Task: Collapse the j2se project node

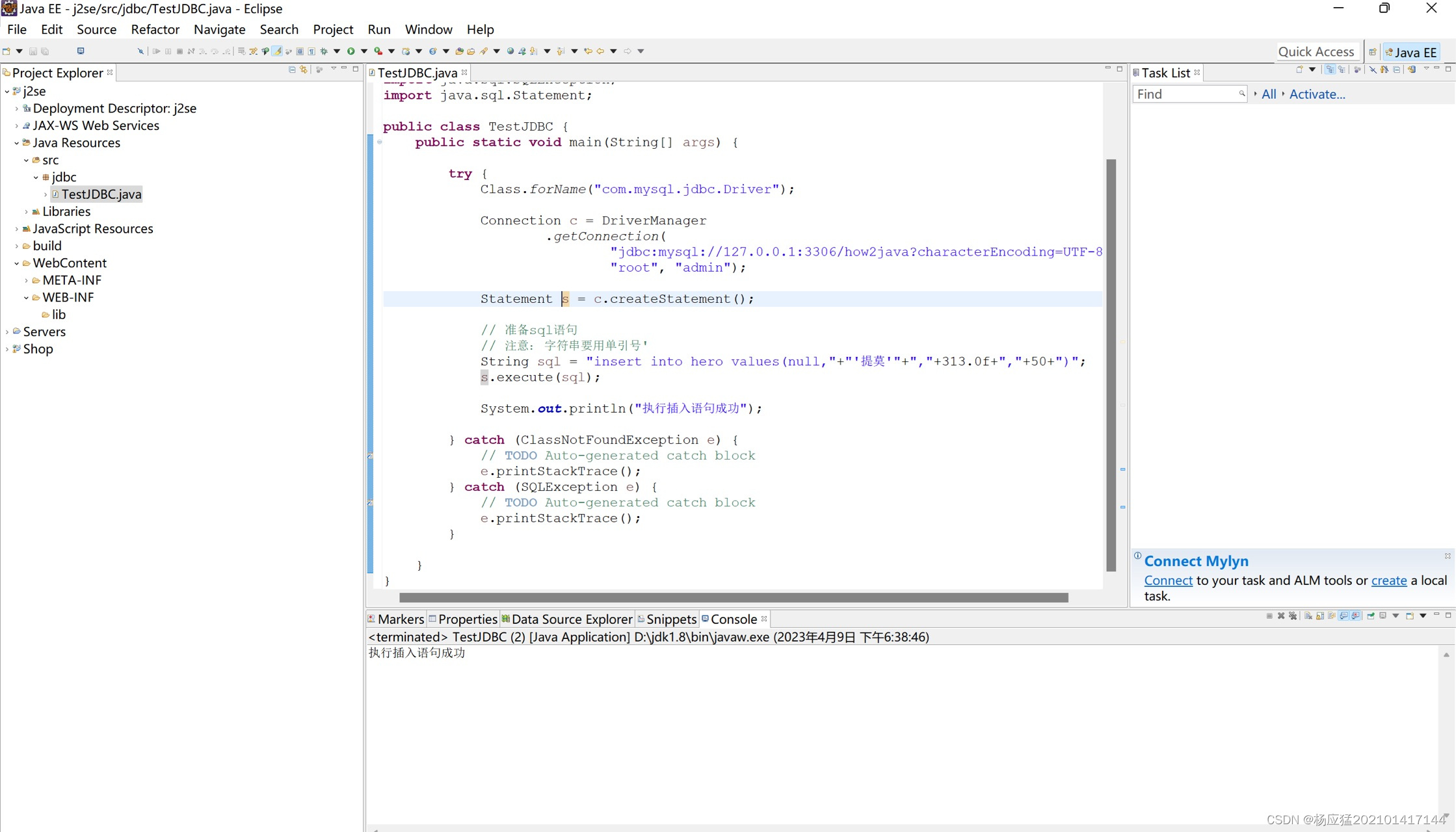Action: [7, 92]
